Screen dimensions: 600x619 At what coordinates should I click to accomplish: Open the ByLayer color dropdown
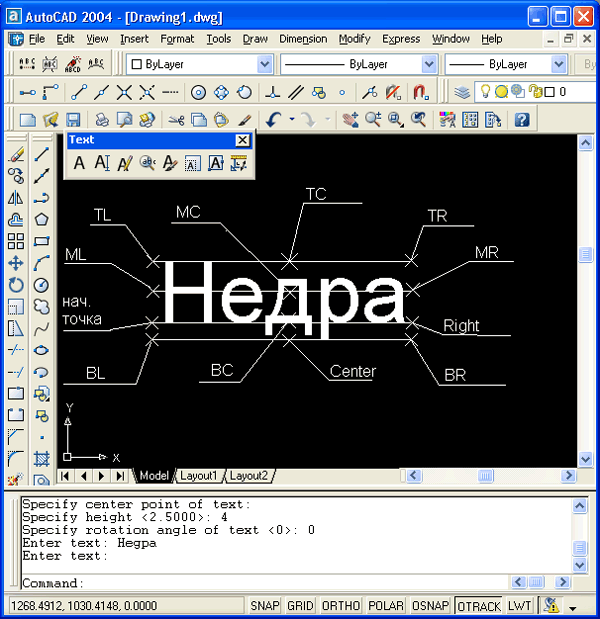click(264, 64)
